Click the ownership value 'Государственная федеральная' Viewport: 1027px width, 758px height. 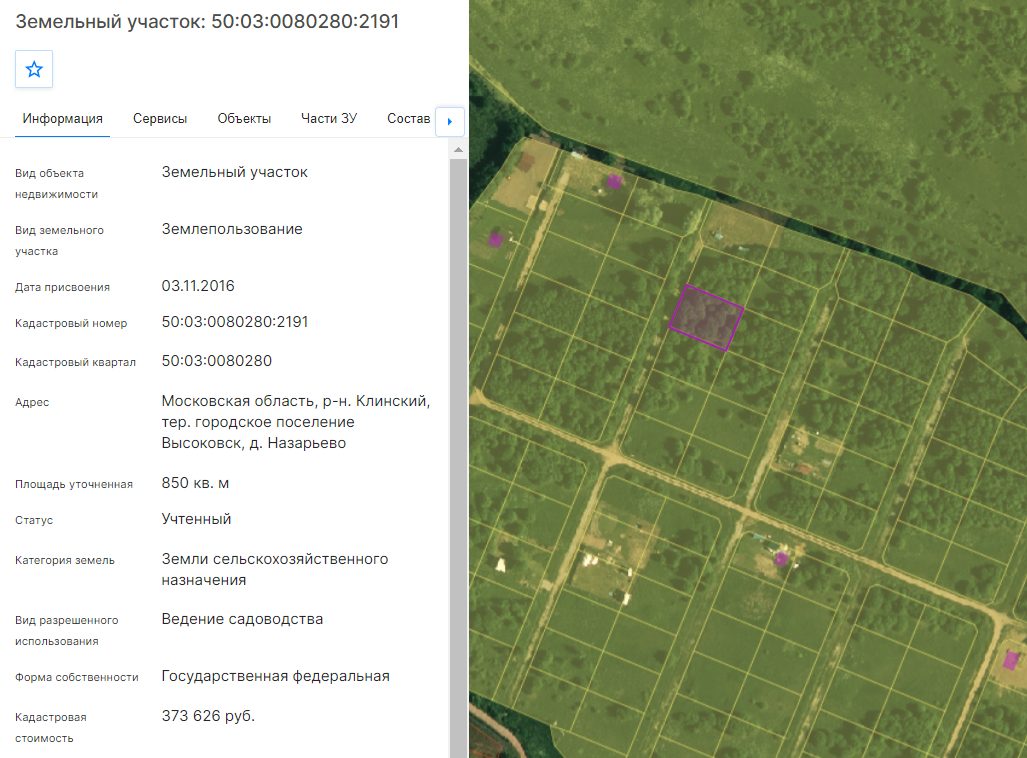coord(275,676)
